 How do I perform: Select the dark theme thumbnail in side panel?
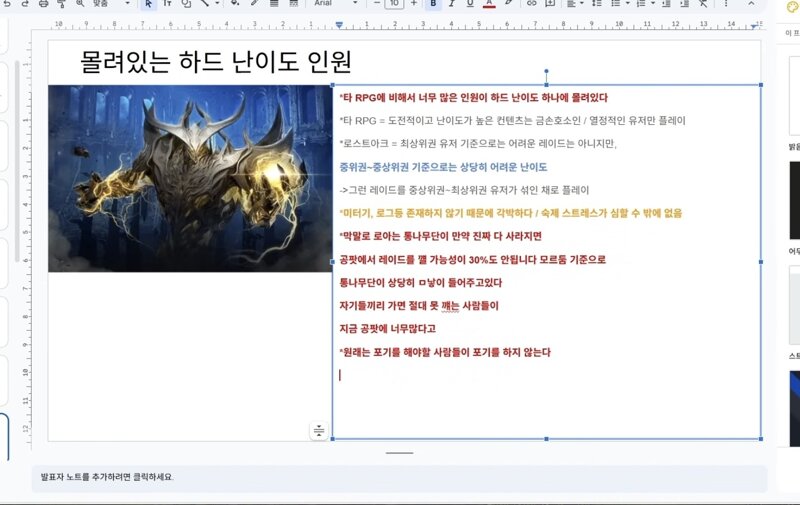click(794, 200)
